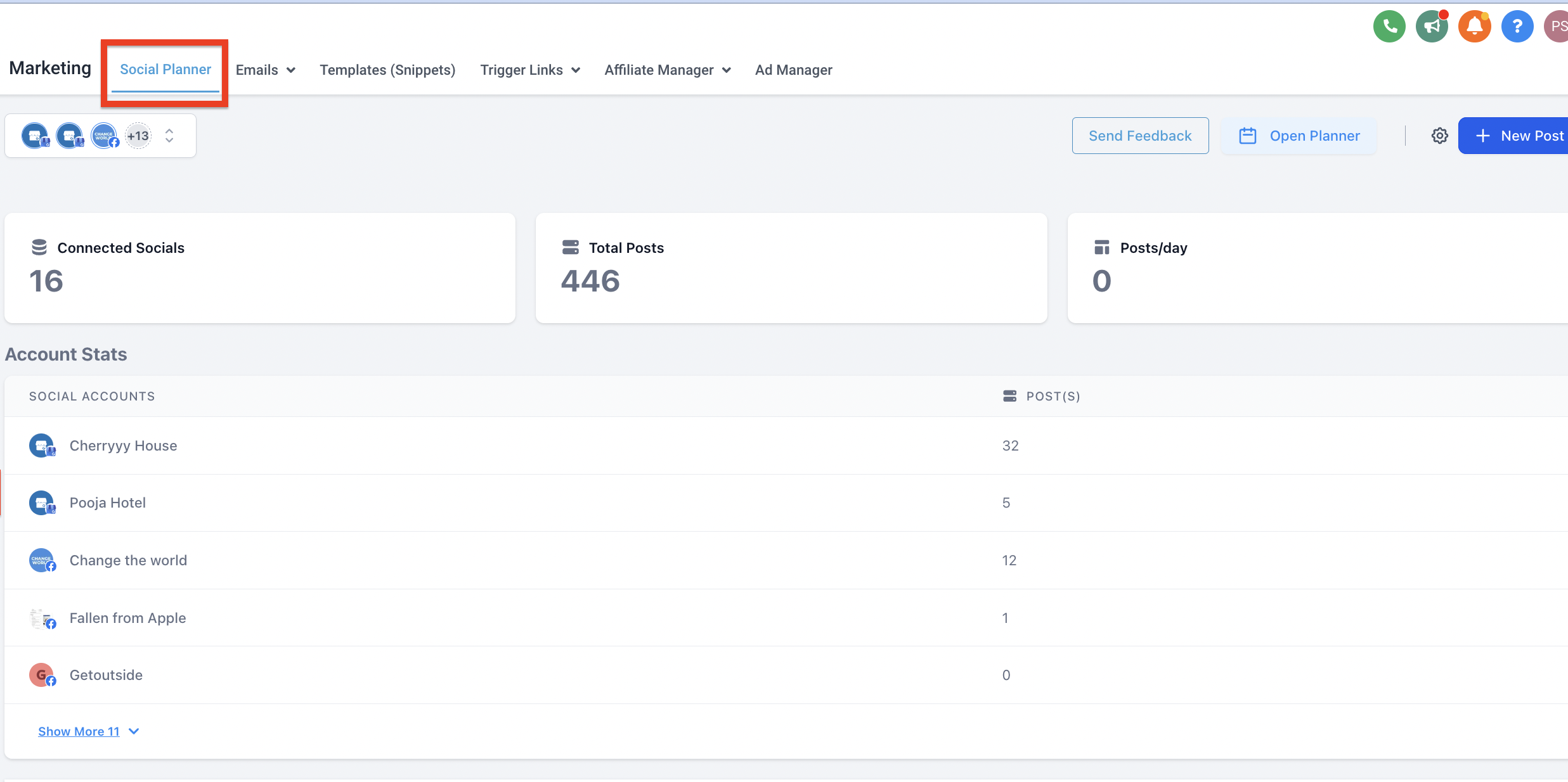Expand the Affiliate Manager dropdown
The image size is (1568, 782).
tap(667, 70)
